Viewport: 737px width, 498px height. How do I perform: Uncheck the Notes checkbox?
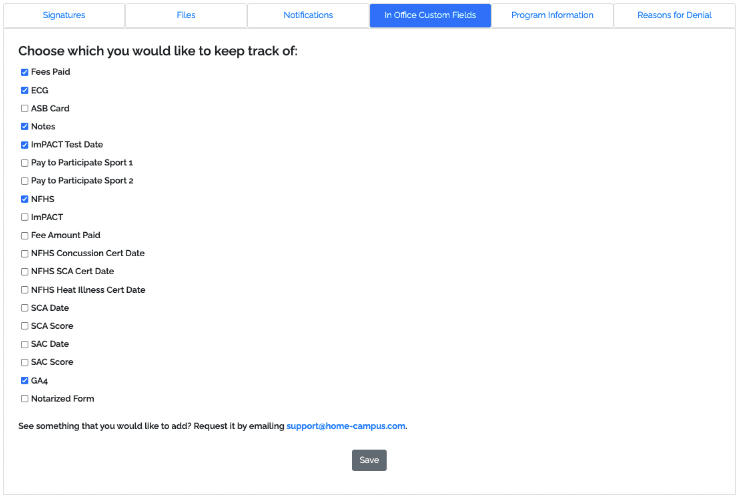pyautogui.click(x=25, y=127)
